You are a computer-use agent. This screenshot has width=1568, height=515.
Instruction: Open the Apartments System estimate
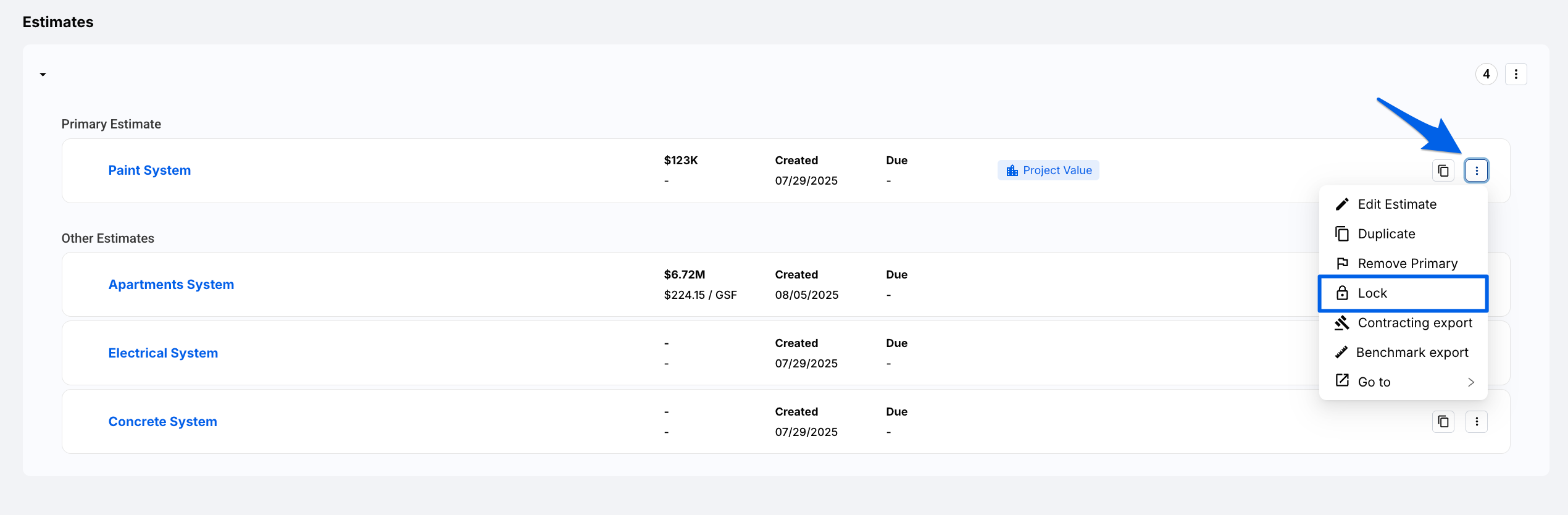click(171, 285)
